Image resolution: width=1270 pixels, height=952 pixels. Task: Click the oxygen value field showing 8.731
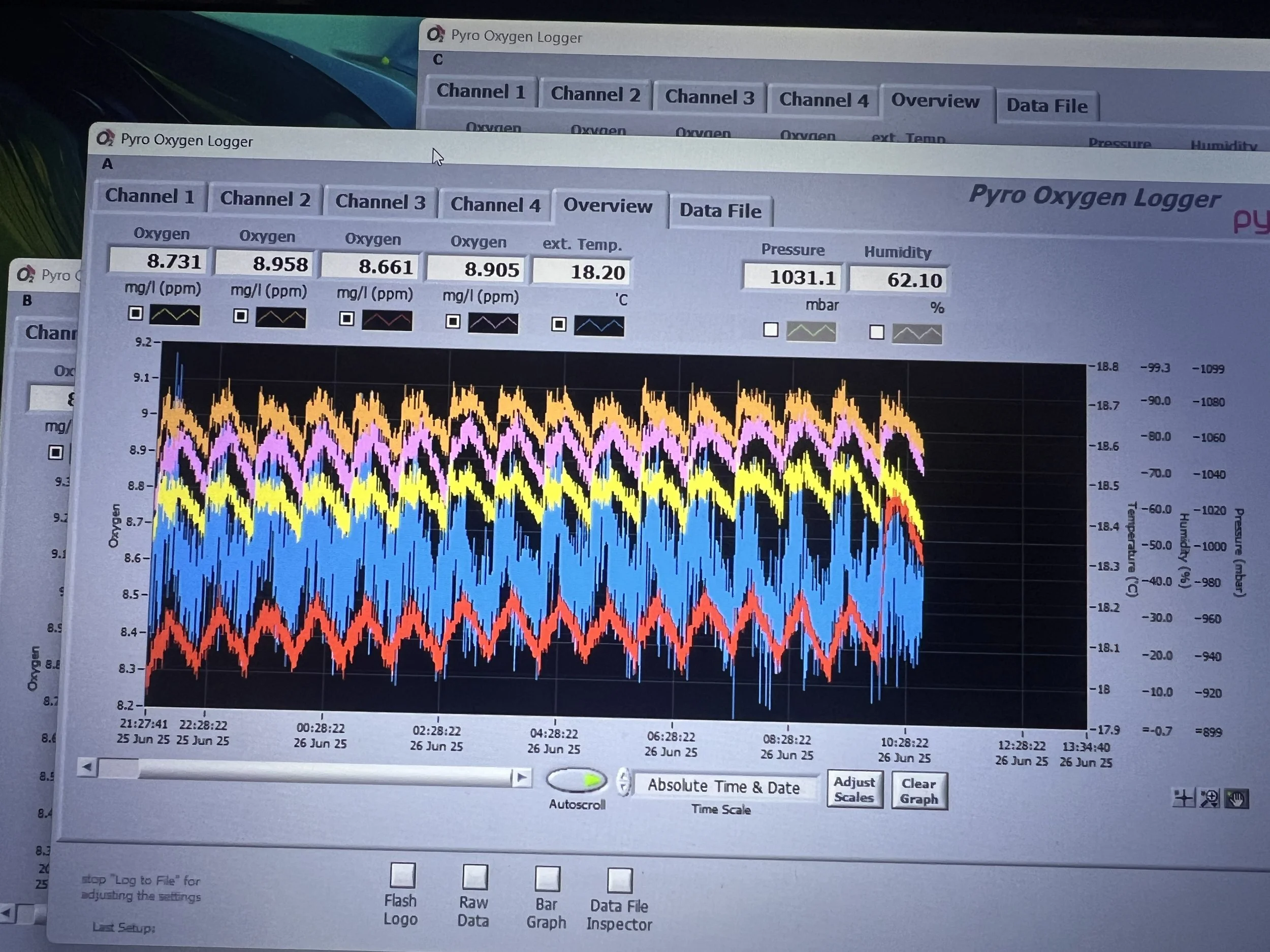158,260
